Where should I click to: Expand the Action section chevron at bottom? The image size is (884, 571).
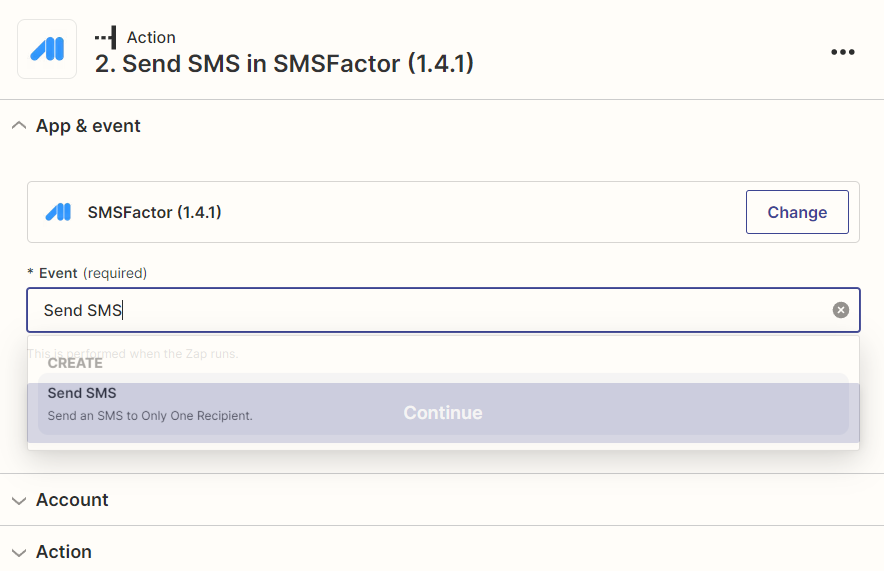pos(19,552)
